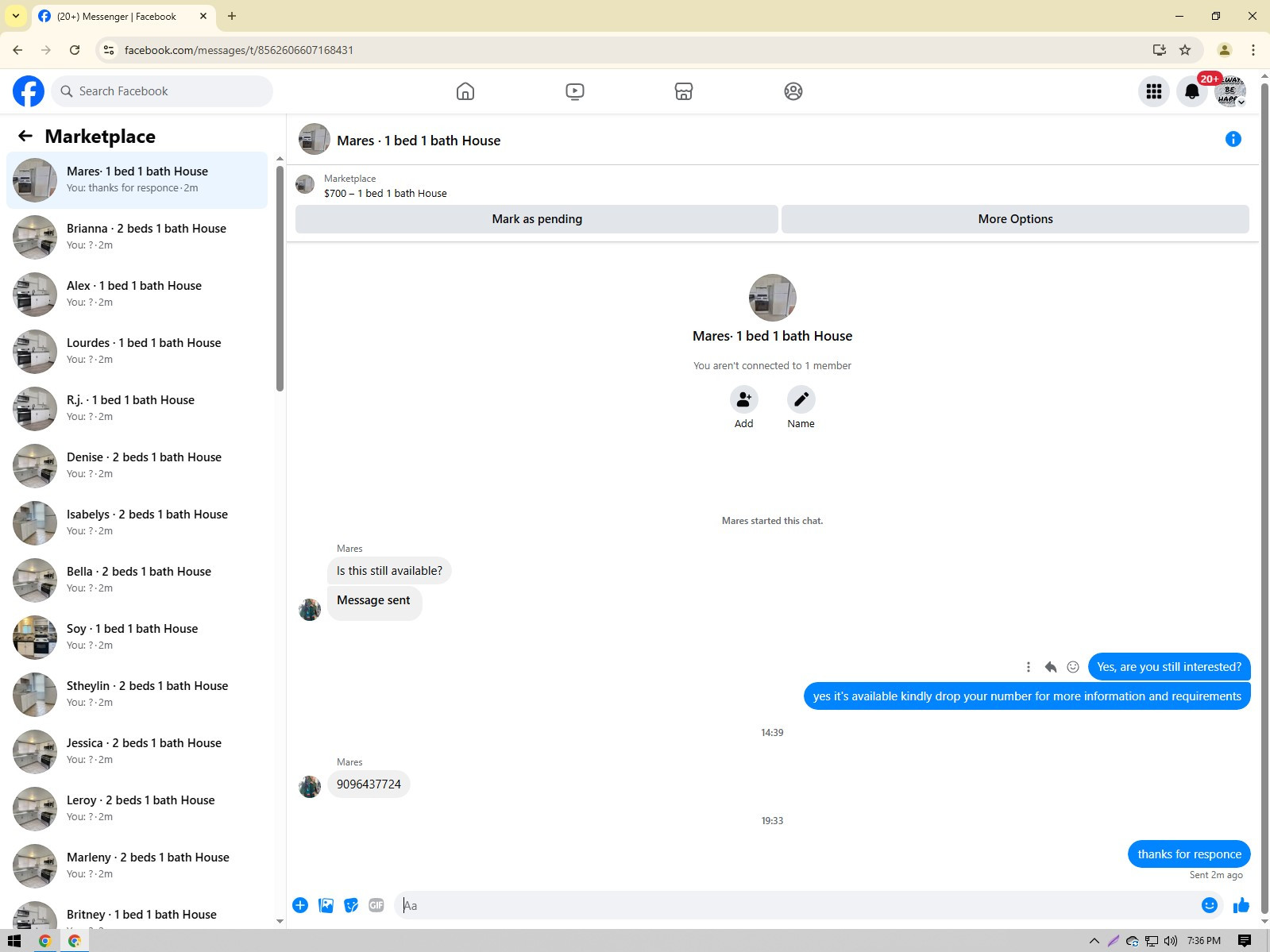Click Mares avatar beside phone number message
The image size is (1270, 952).
tap(310, 786)
